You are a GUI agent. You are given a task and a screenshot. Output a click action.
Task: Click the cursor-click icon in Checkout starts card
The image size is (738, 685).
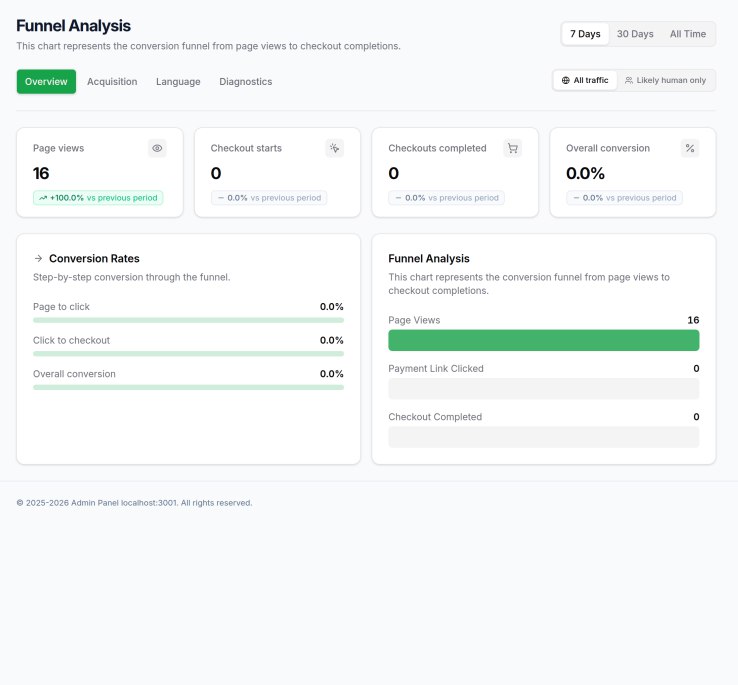point(335,148)
